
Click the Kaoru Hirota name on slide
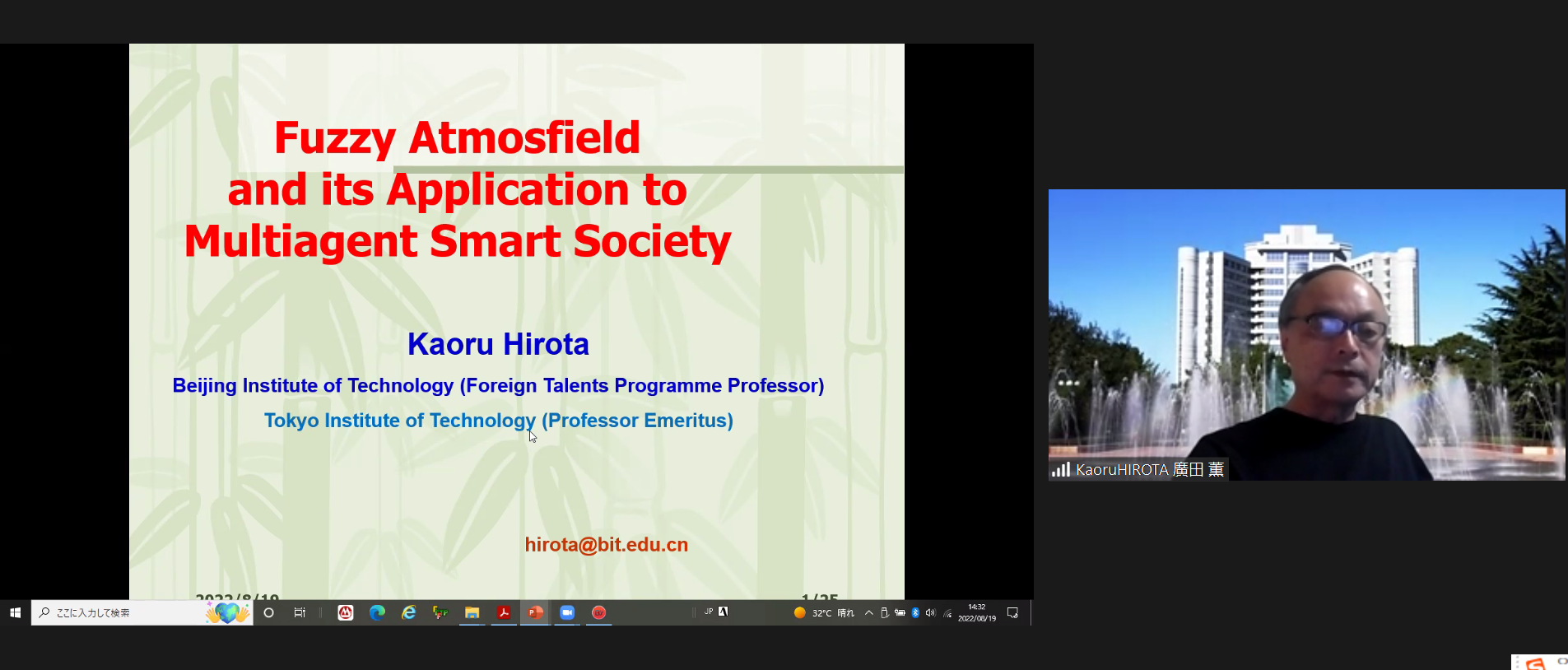499,344
